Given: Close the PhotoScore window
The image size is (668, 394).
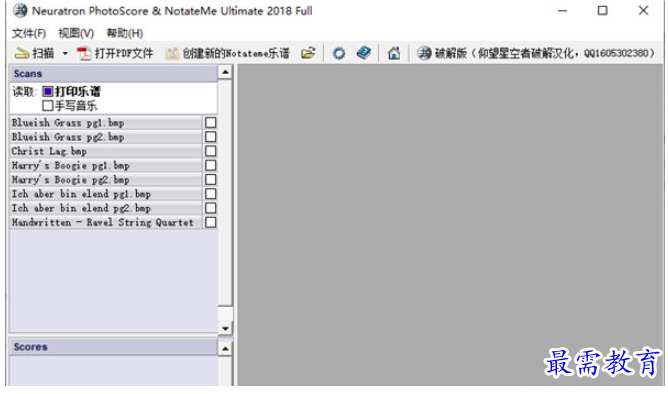Looking at the screenshot, I should (643, 11).
